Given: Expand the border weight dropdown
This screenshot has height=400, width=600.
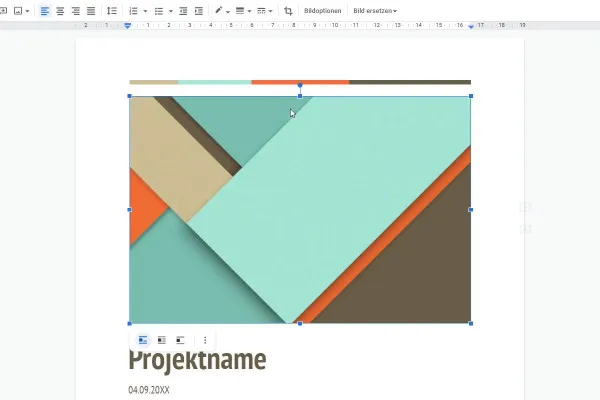Looking at the screenshot, I should [249, 11].
